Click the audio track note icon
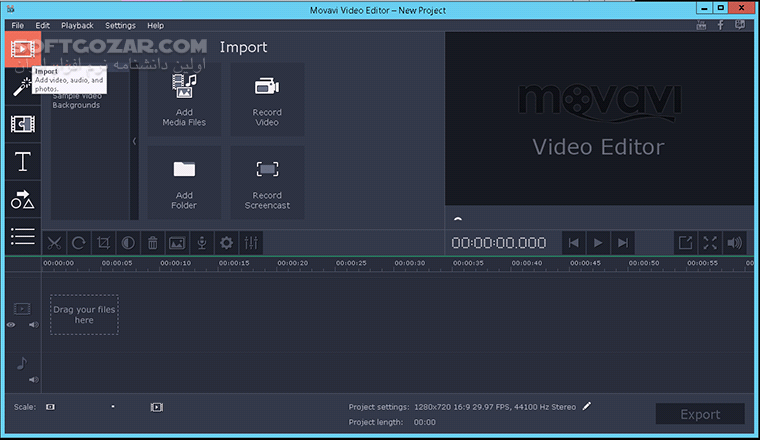The image size is (760, 440). [x=22, y=363]
